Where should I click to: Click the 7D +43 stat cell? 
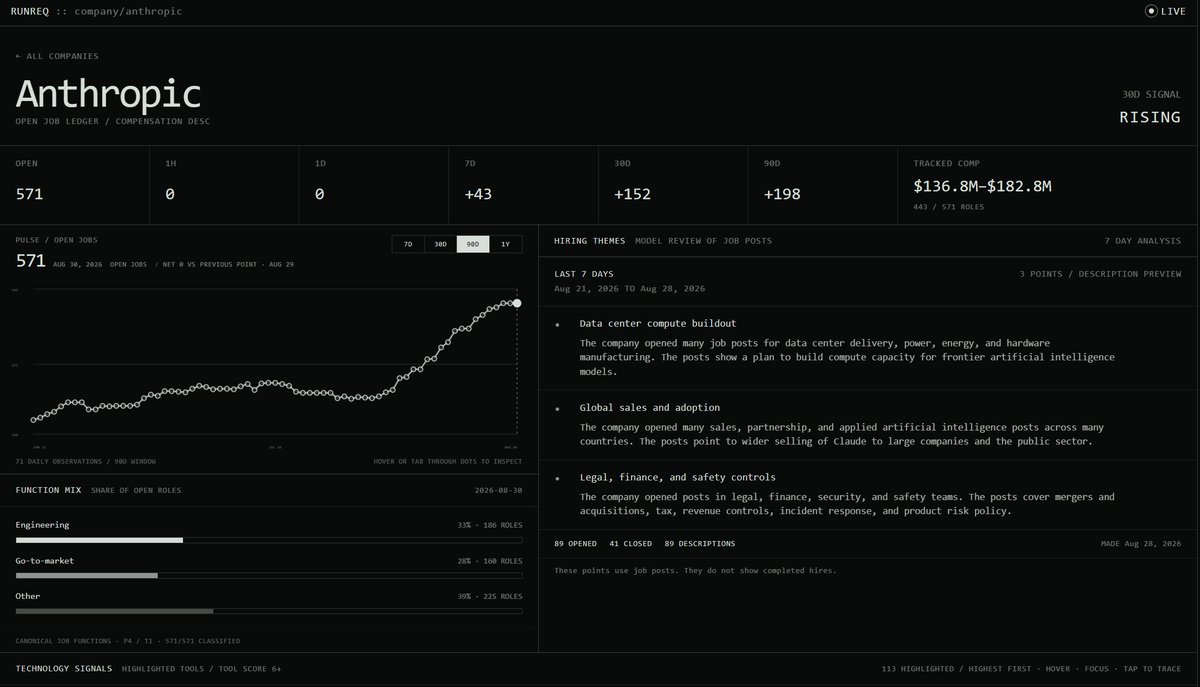(524, 185)
